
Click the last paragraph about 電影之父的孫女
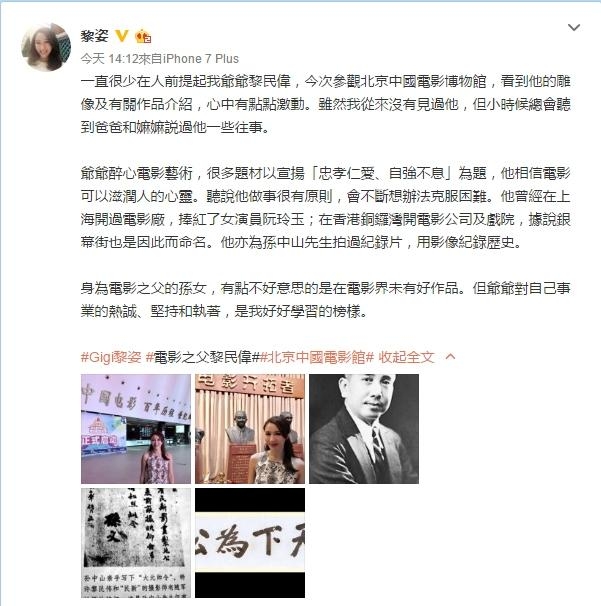(x=325, y=300)
